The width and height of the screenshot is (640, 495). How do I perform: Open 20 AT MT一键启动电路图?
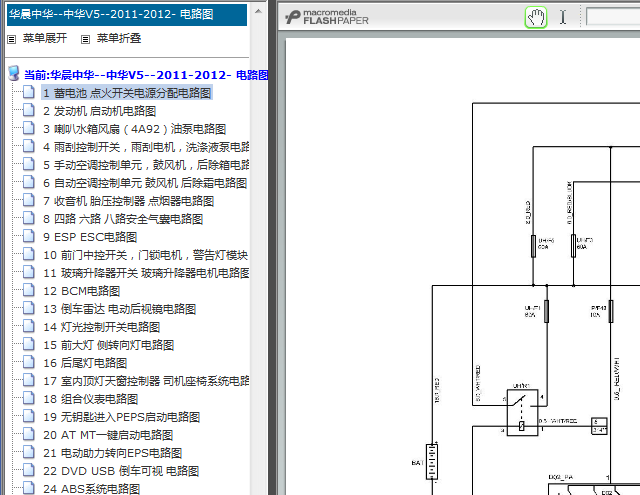108,435
